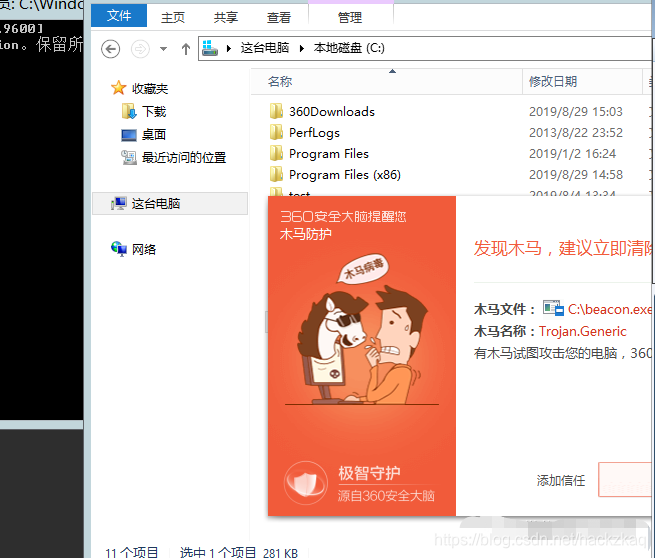This screenshot has height=558, width=655.
Task: Select the Program Files (x86) folder
Action: [x=345, y=175]
